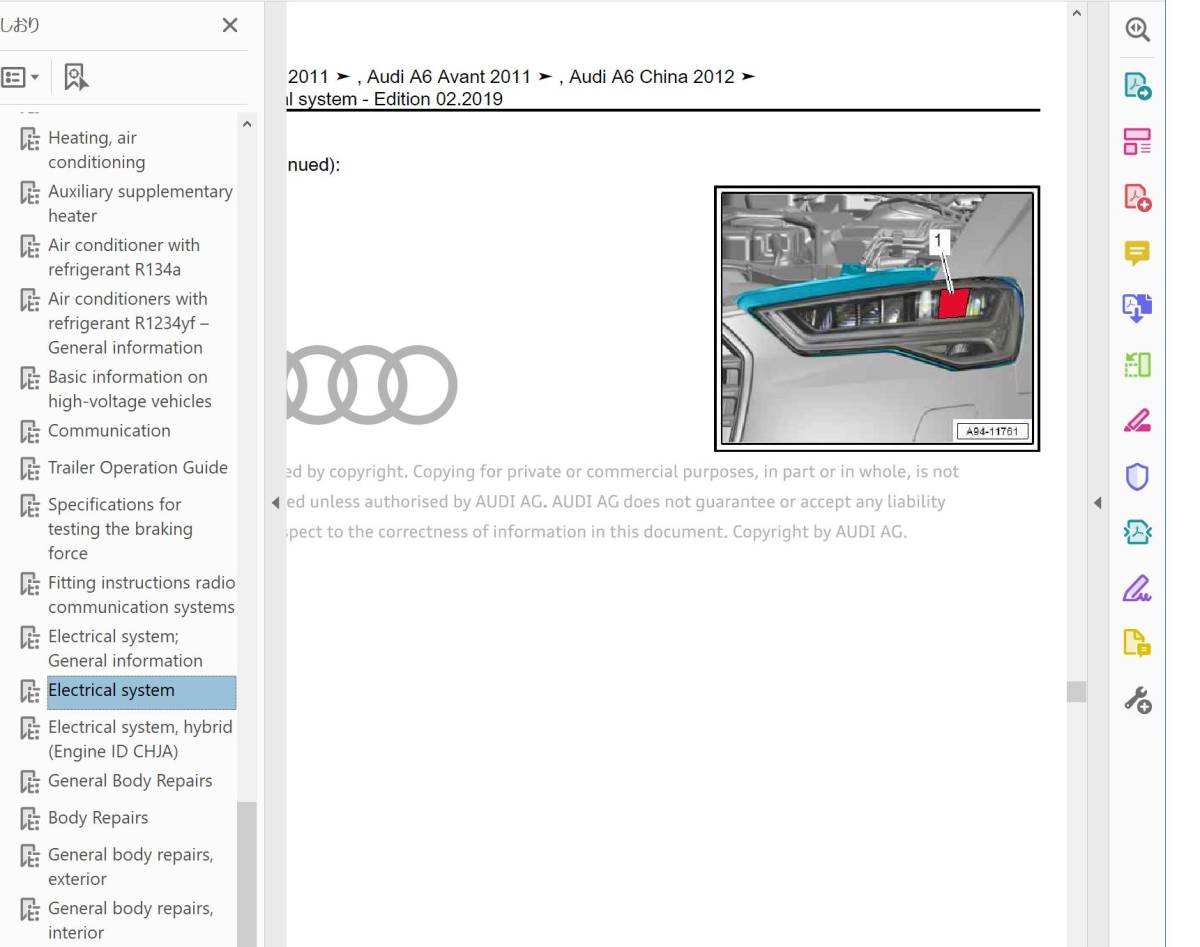Close the bookmarks panel

[x=229, y=26]
